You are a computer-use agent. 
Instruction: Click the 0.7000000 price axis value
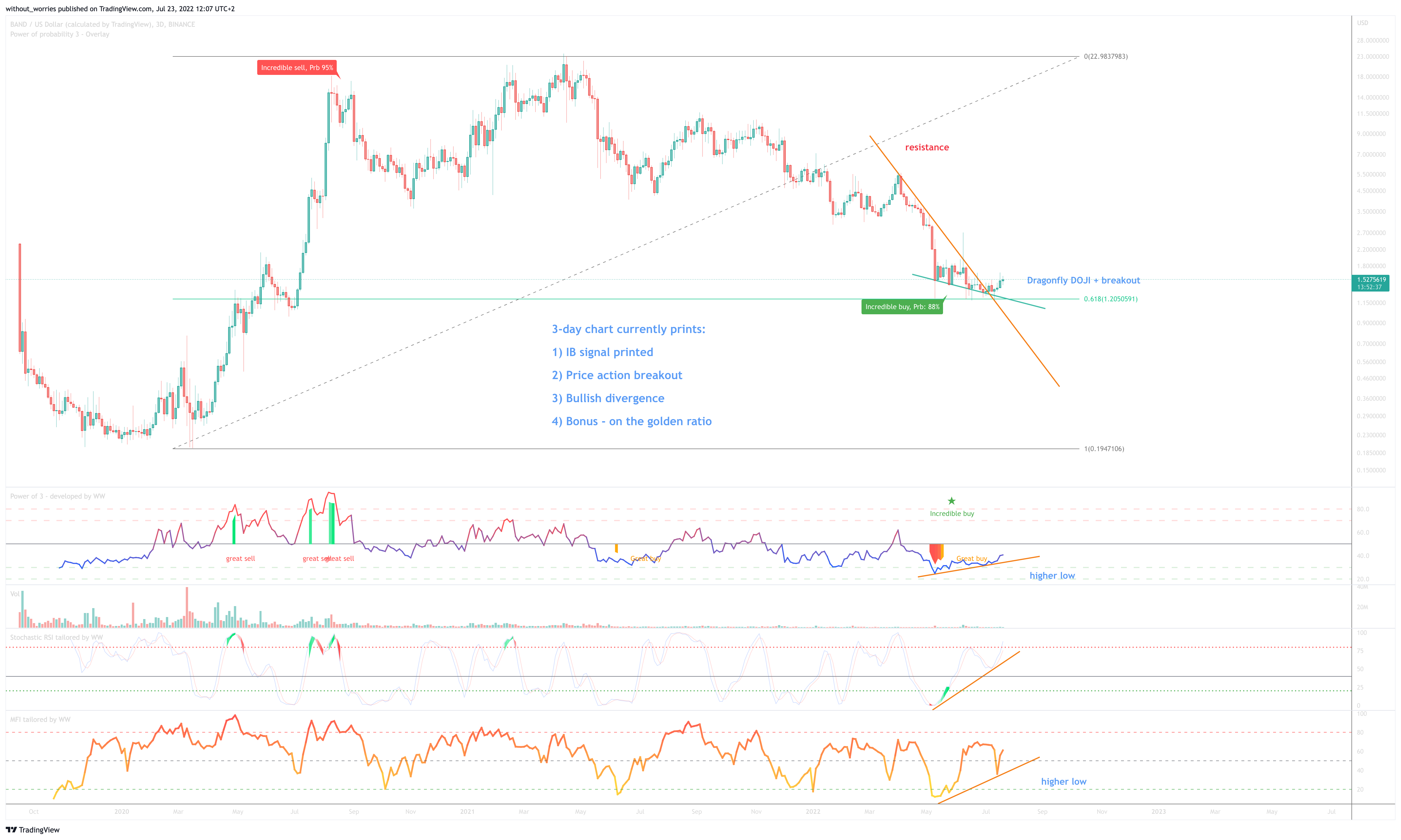pyautogui.click(x=1372, y=344)
